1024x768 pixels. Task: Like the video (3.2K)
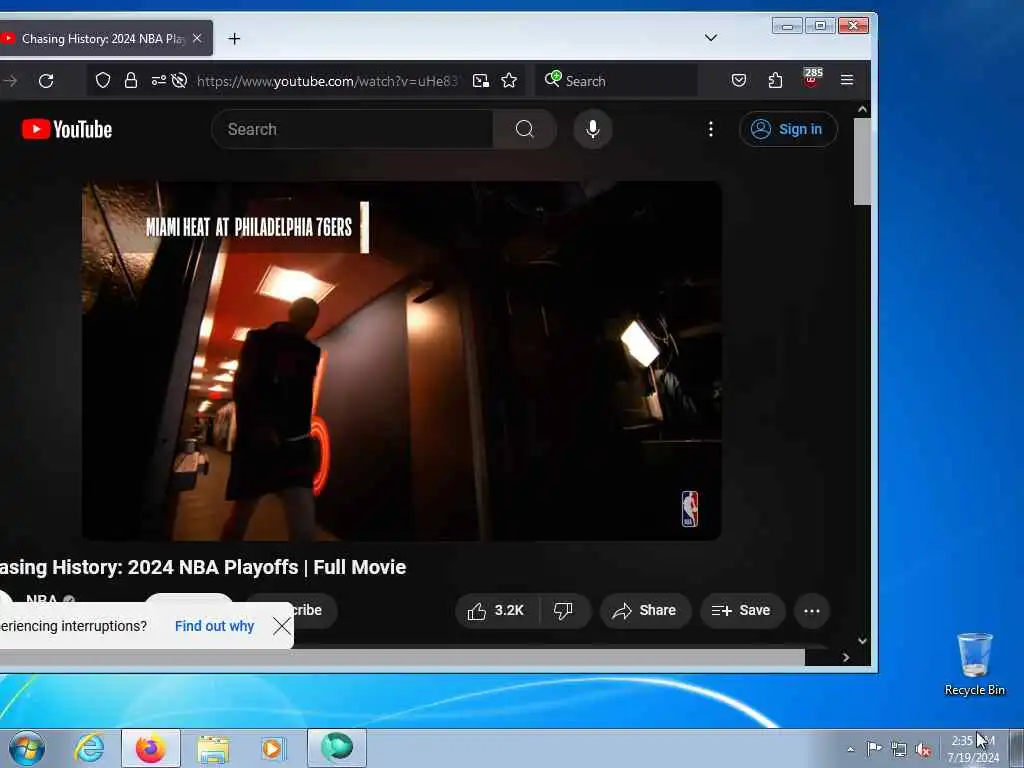point(496,611)
